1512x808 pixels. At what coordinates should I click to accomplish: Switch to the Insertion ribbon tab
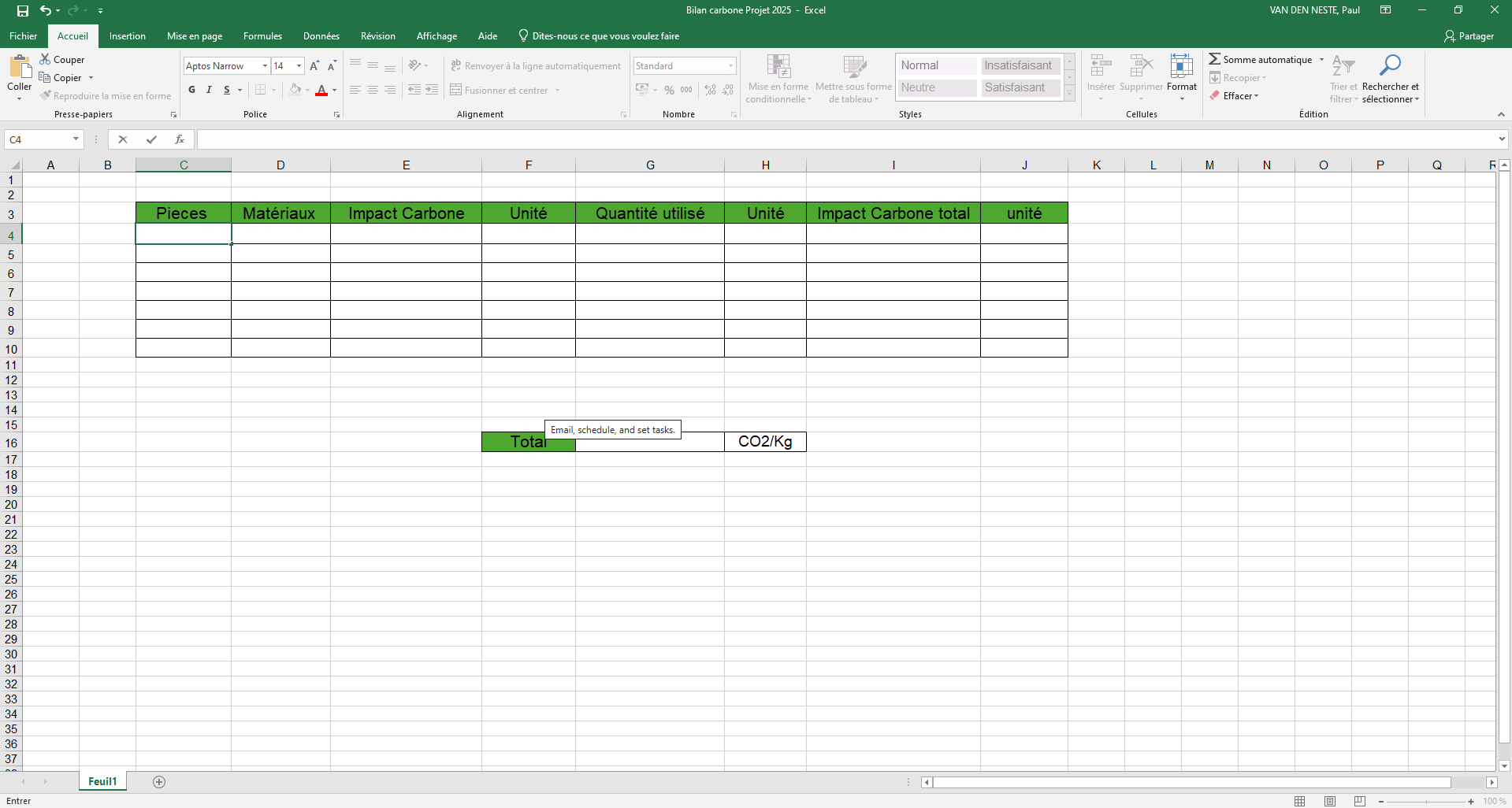pos(127,36)
